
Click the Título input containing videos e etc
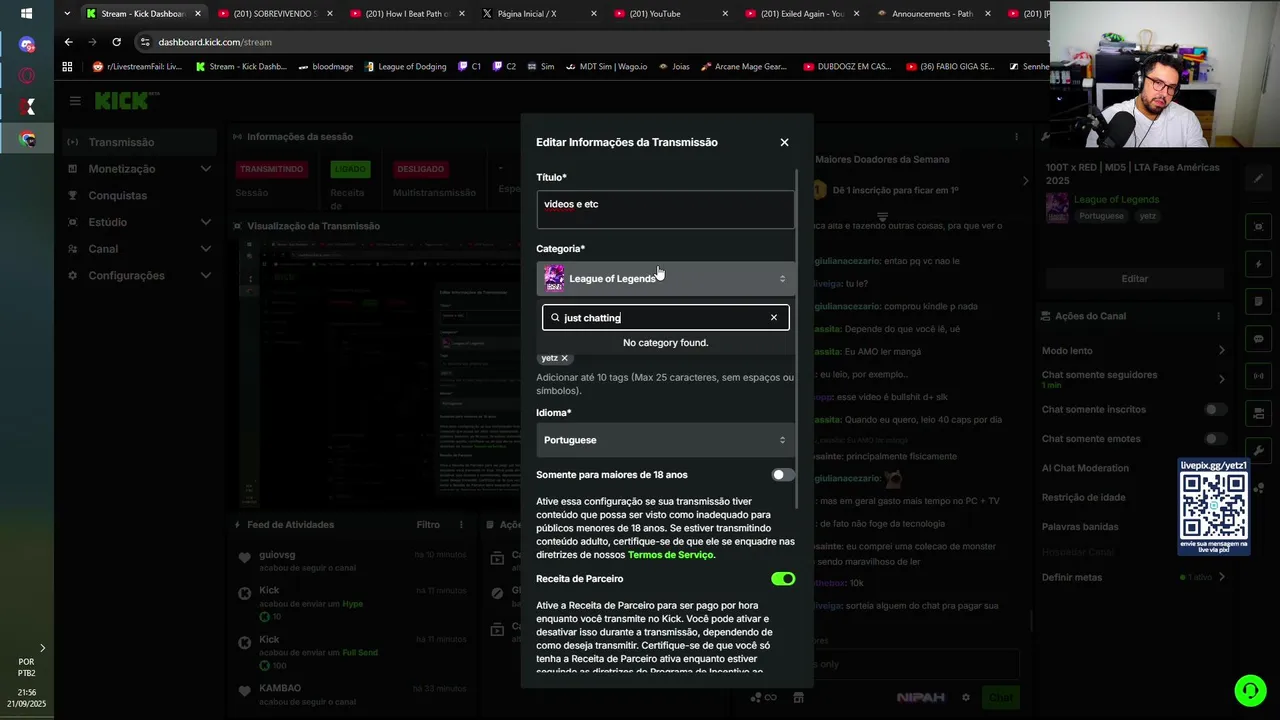666,210
